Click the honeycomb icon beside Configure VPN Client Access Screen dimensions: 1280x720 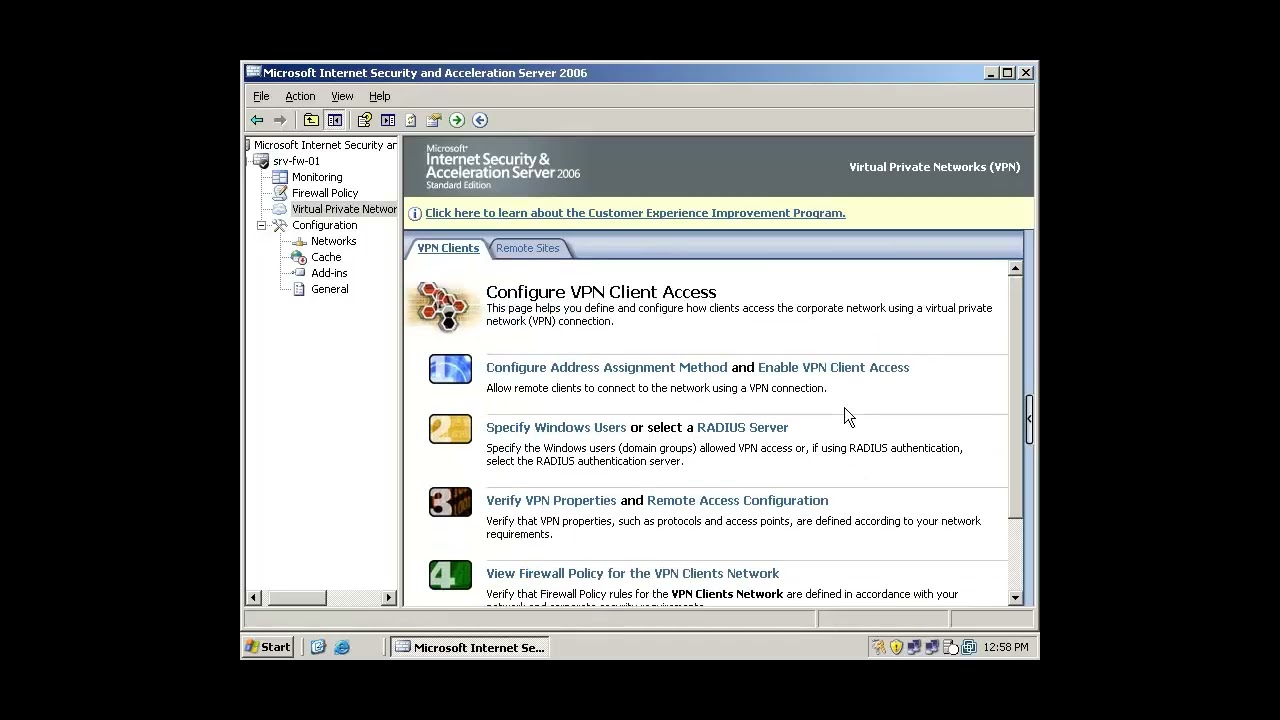coord(443,305)
